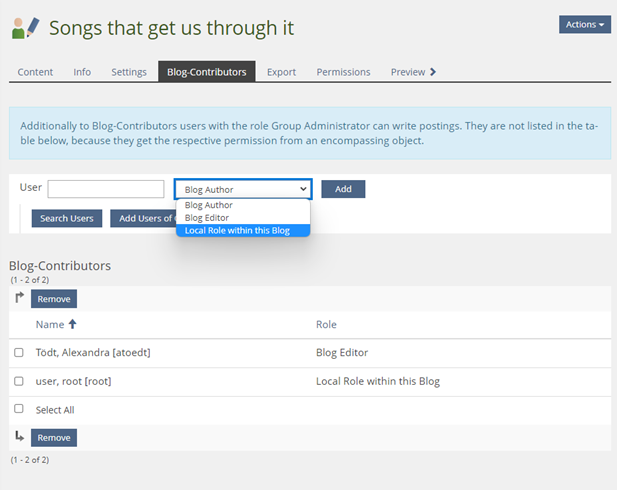Choose Local Role within this Blog option
Screen dimensions: 617x490
point(238,230)
